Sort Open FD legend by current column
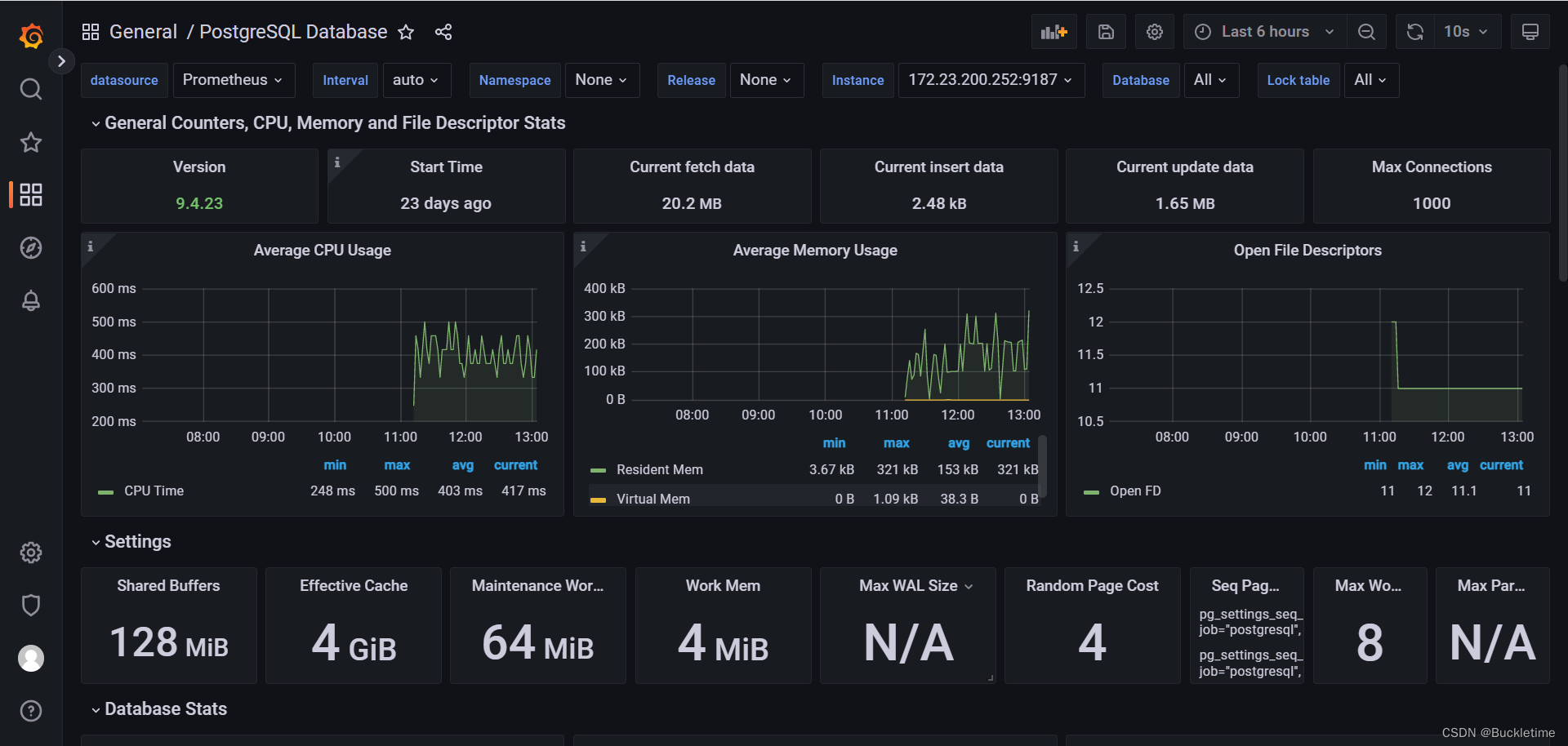 1501,464
